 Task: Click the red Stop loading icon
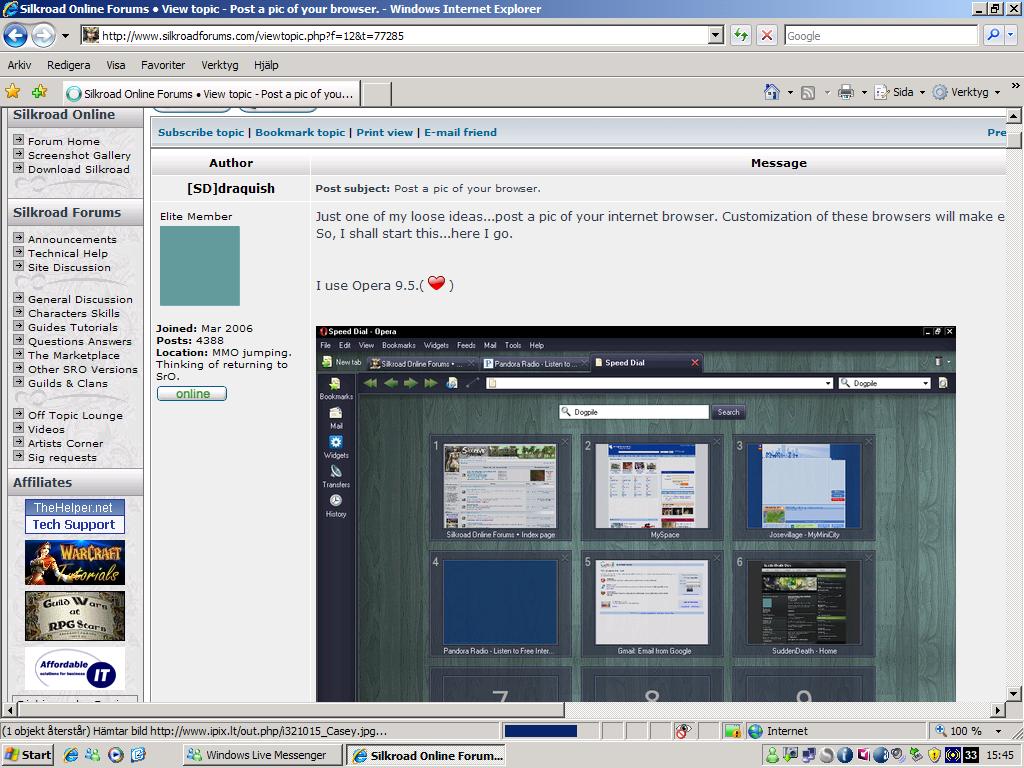tap(766, 36)
